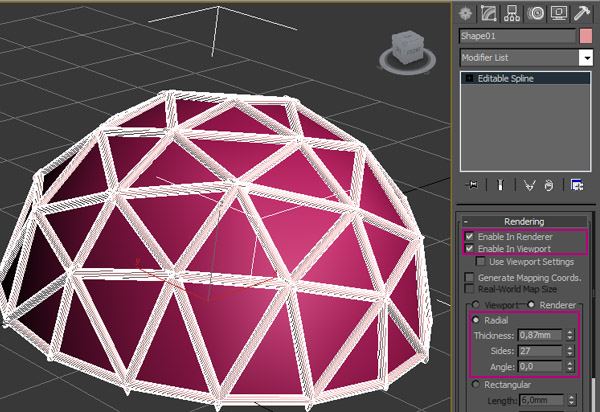The image size is (600, 412).
Task: Collapse the Rendering rollout
Action: click(524, 221)
